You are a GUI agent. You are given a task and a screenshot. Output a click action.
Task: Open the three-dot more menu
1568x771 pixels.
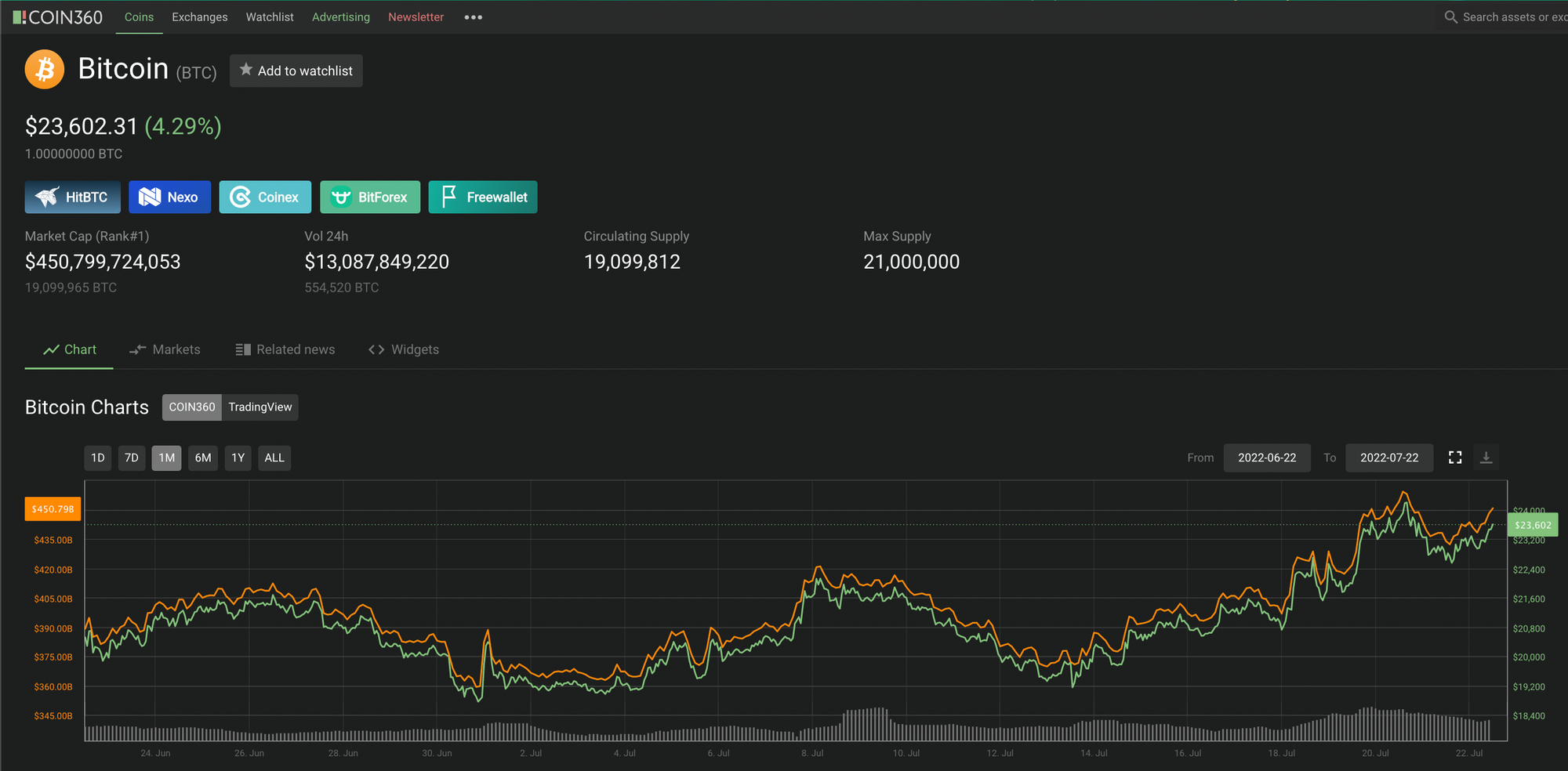[x=473, y=17]
